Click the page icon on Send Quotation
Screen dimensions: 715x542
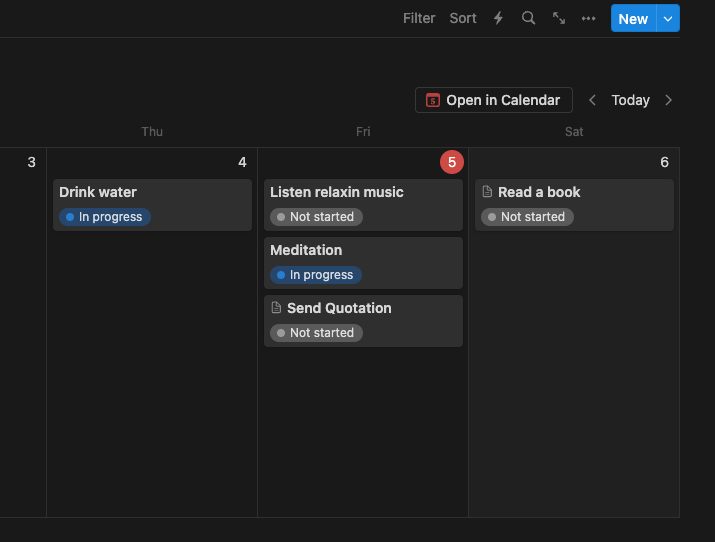[277, 308]
